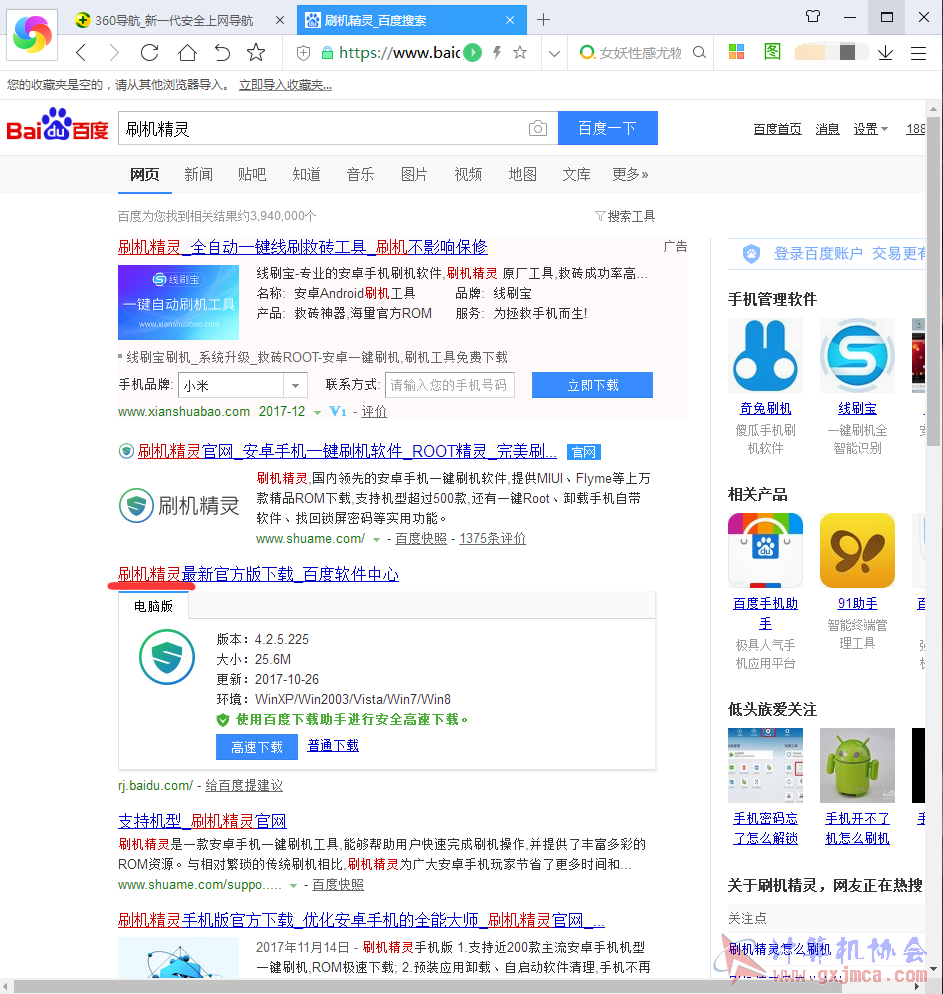943x994 pixels.
Task: Click the search magnifier icon in toolbar
Action: pos(699,53)
